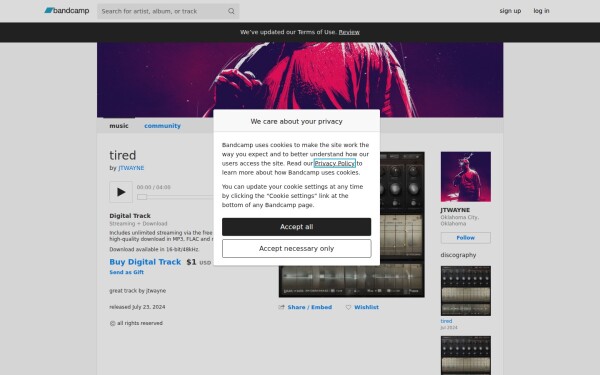Click the 'released July 23, 2024' text

137,307
